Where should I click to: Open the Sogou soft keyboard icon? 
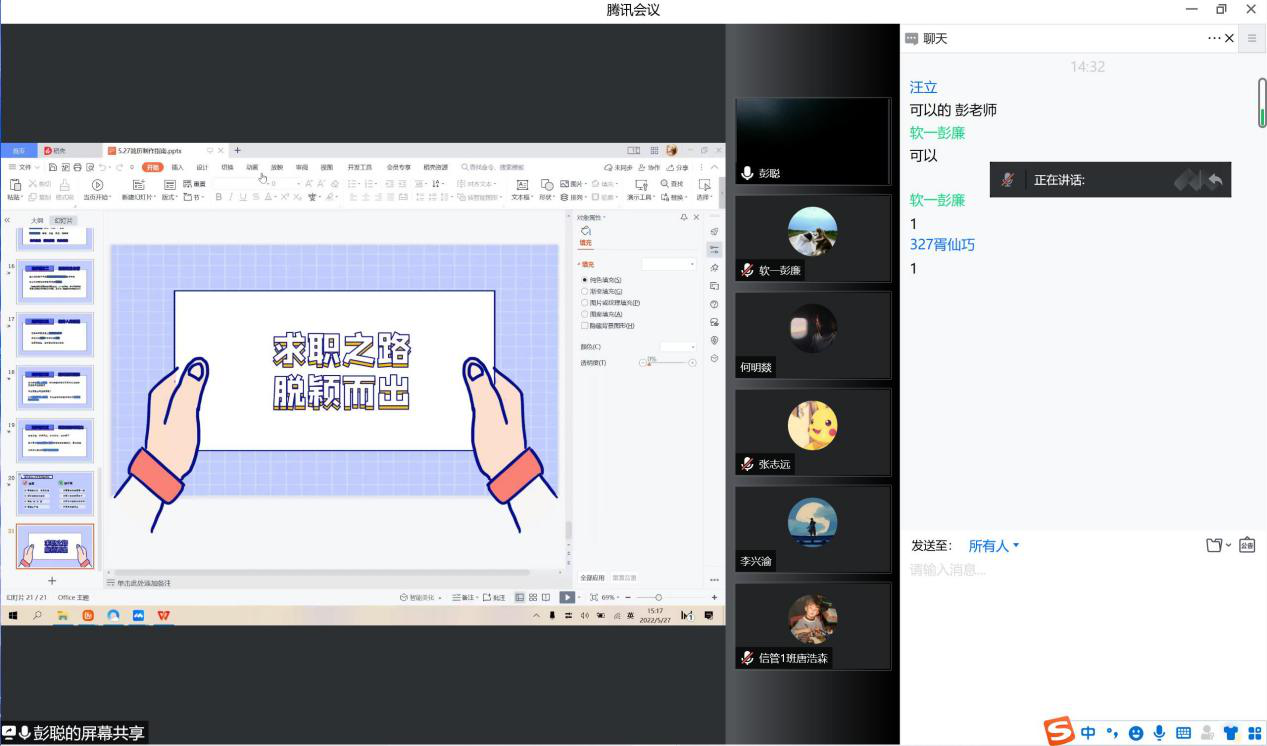[x=1183, y=733]
